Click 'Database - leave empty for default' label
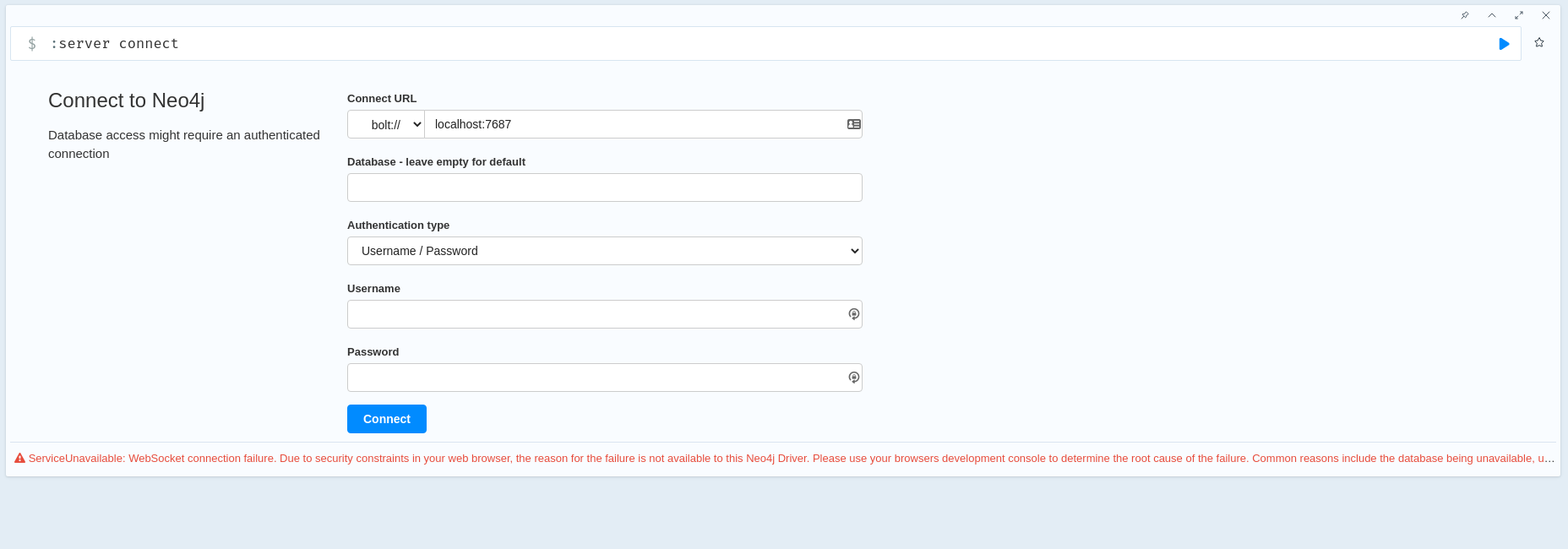The image size is (1568, 549). tap(436, 162)
